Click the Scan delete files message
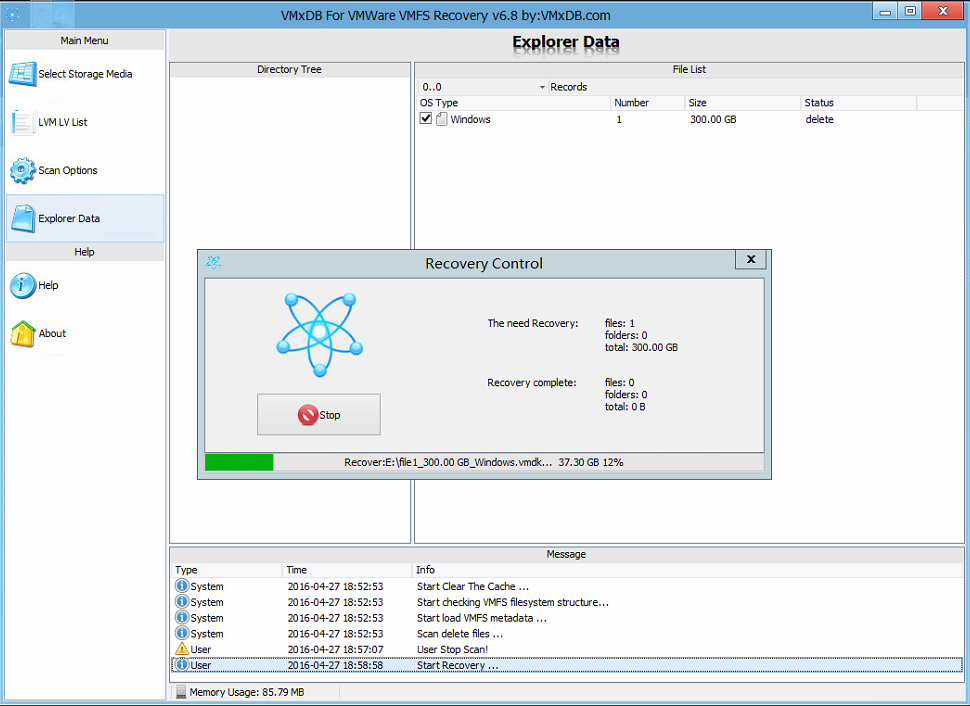The width and height of the screenshot is (970, 706). click(460, 634)
